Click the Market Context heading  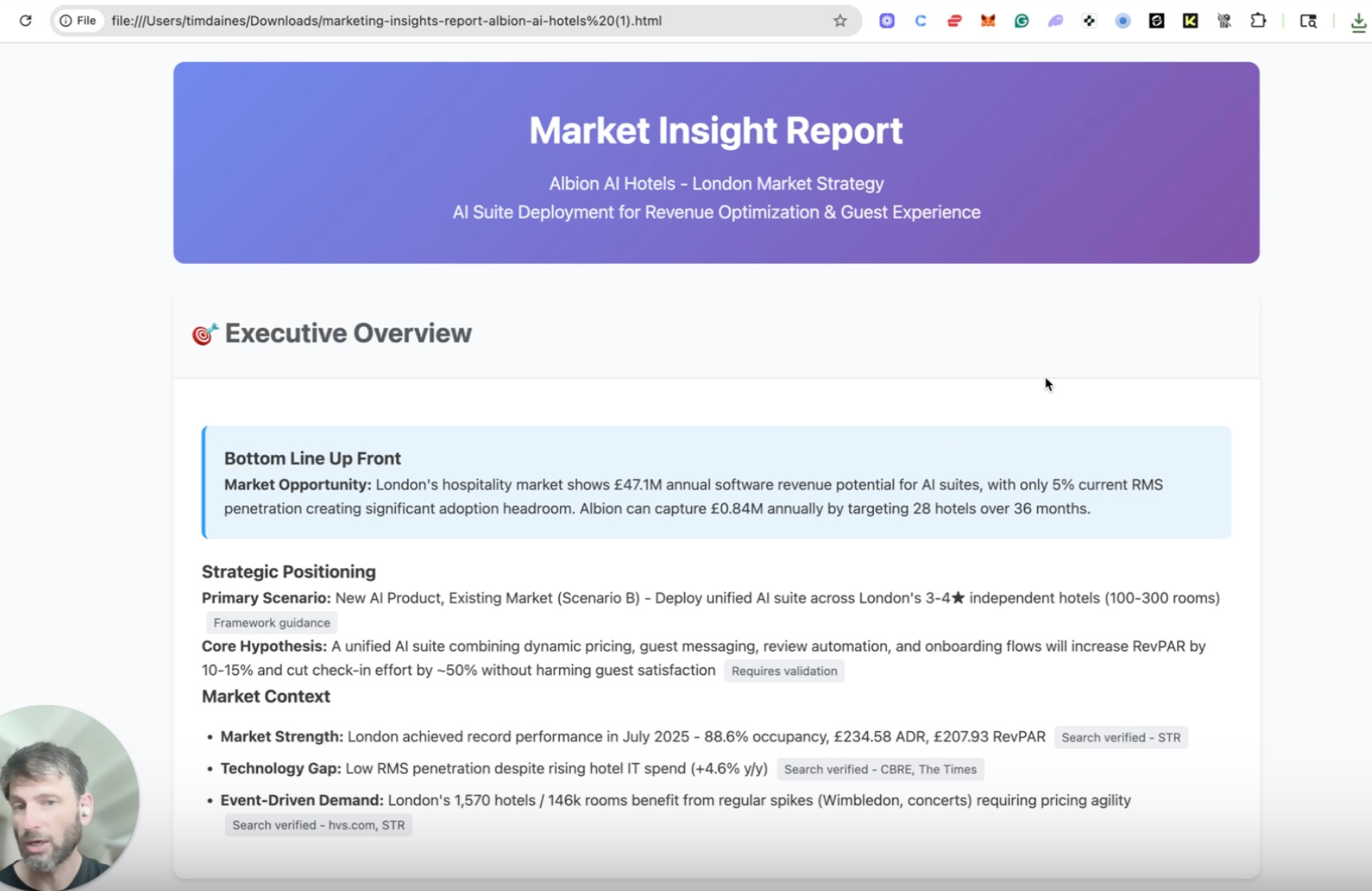(x=266, y=696)
